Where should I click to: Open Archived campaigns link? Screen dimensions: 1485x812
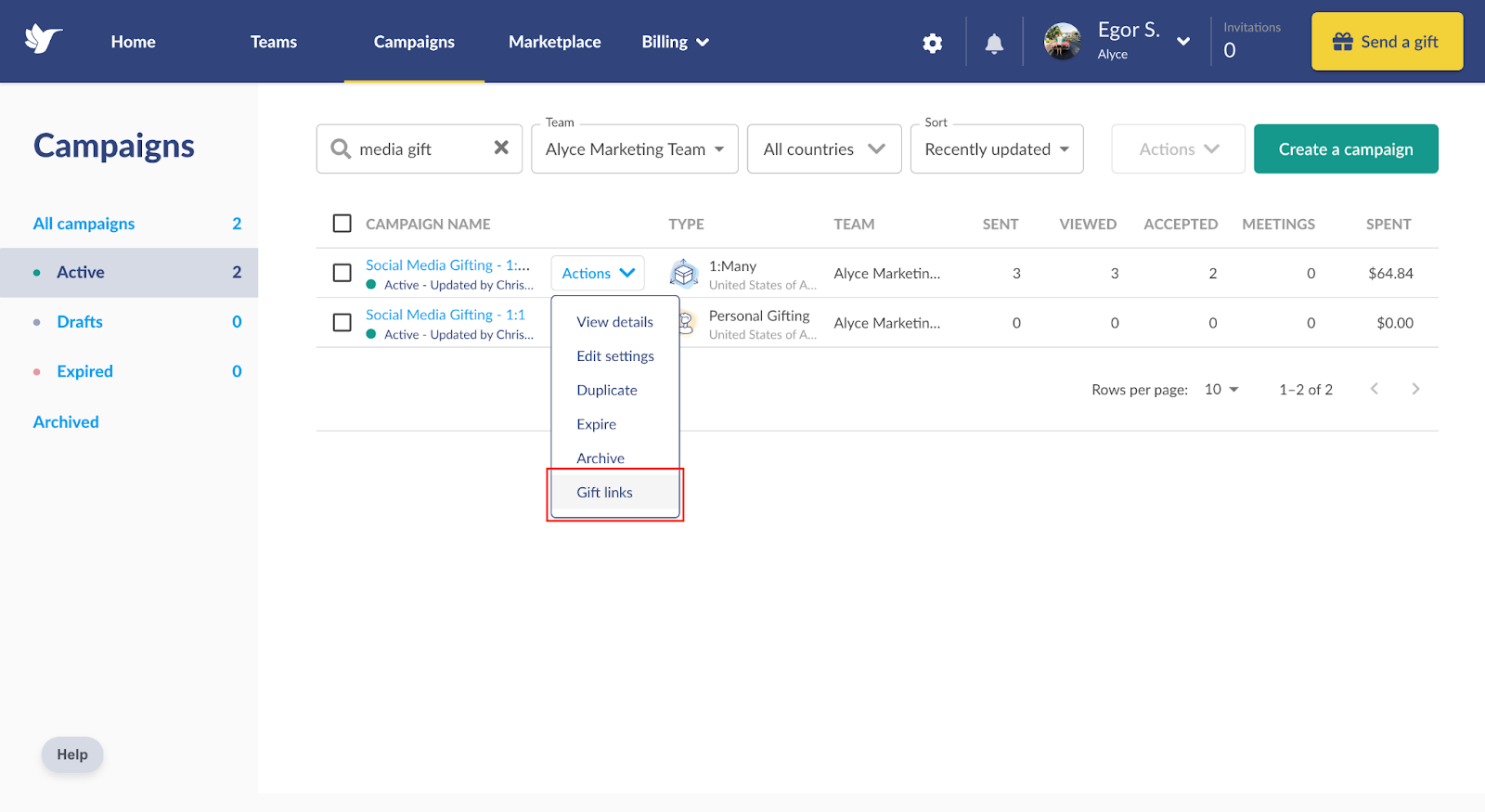pos(66,422)
